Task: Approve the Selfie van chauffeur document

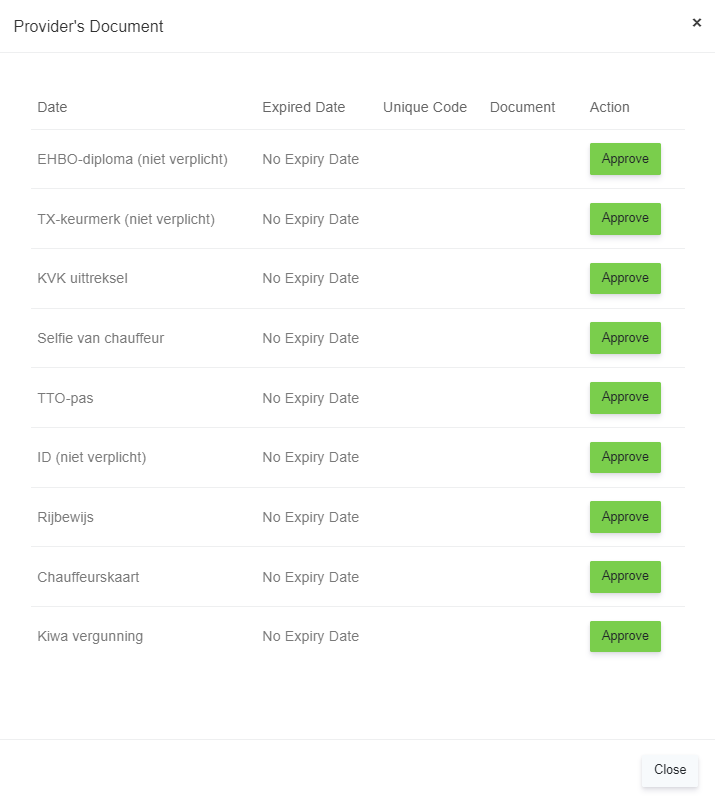Action: tap(625, 338)
